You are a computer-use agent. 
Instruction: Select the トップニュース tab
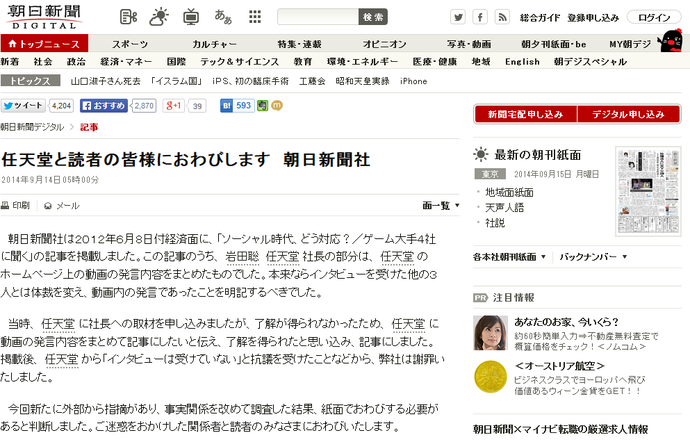(44, 44)
